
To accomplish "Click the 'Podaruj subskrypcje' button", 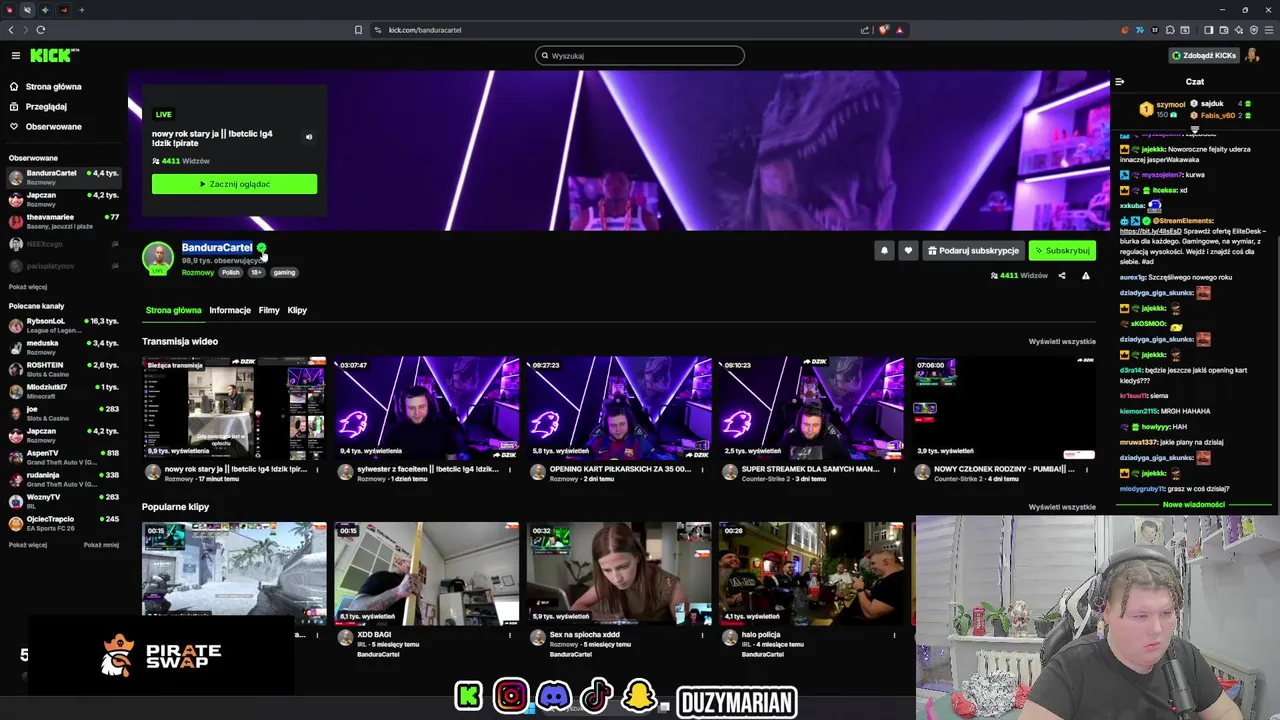I will pyautogui.click(x=973, y=251).
